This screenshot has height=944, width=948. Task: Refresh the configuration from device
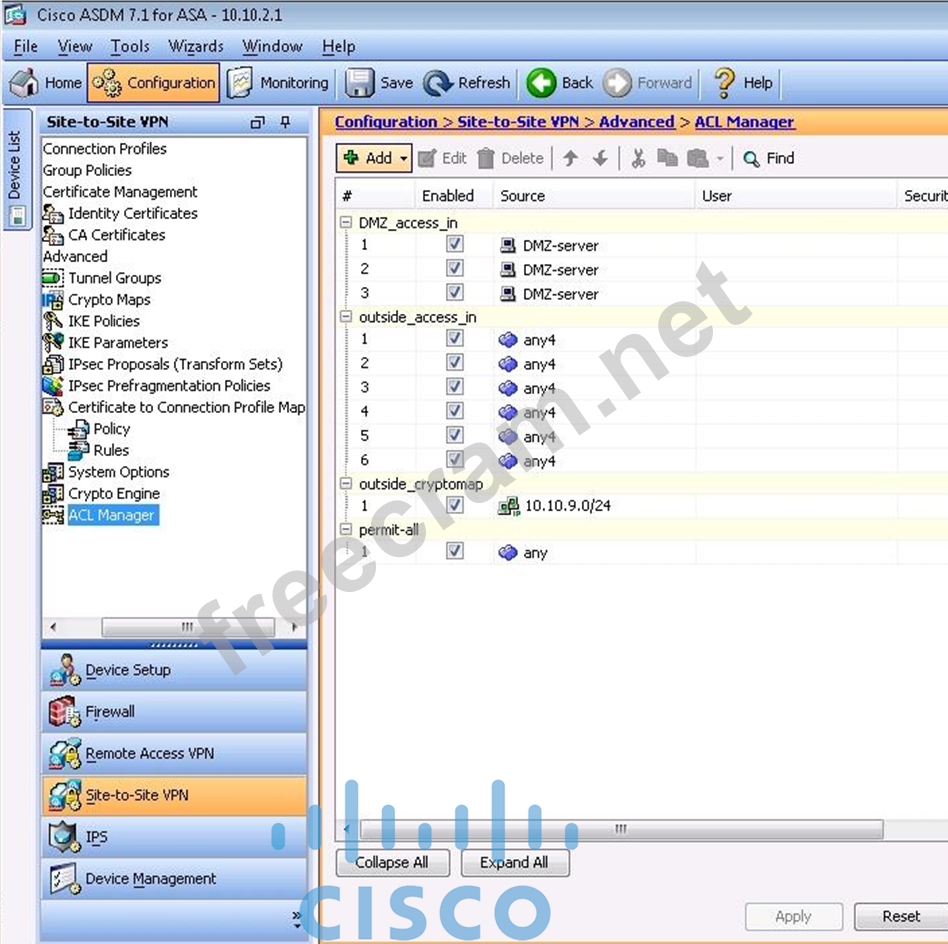[x=438, y=83]
